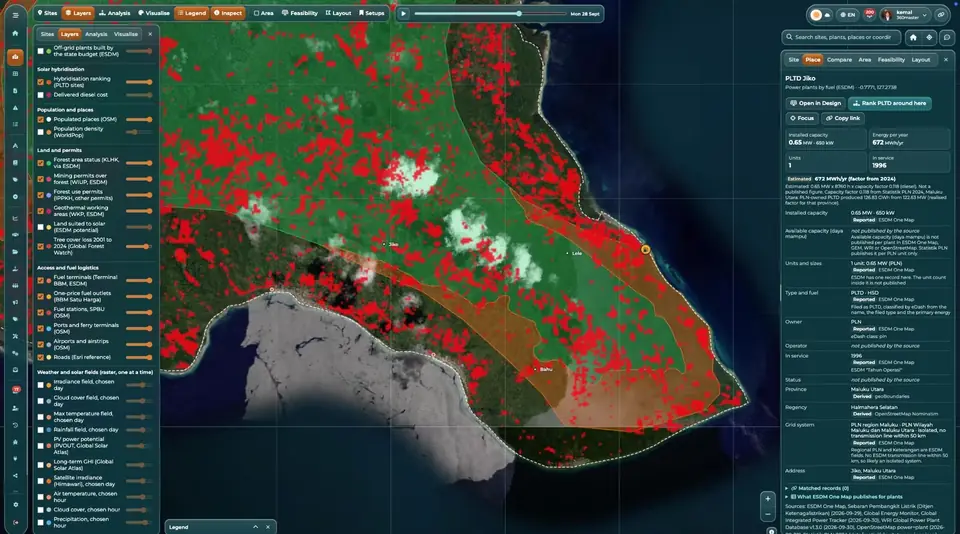Open the kemal user account dropdown
The image size is (960, 534).
pos(905,15)
